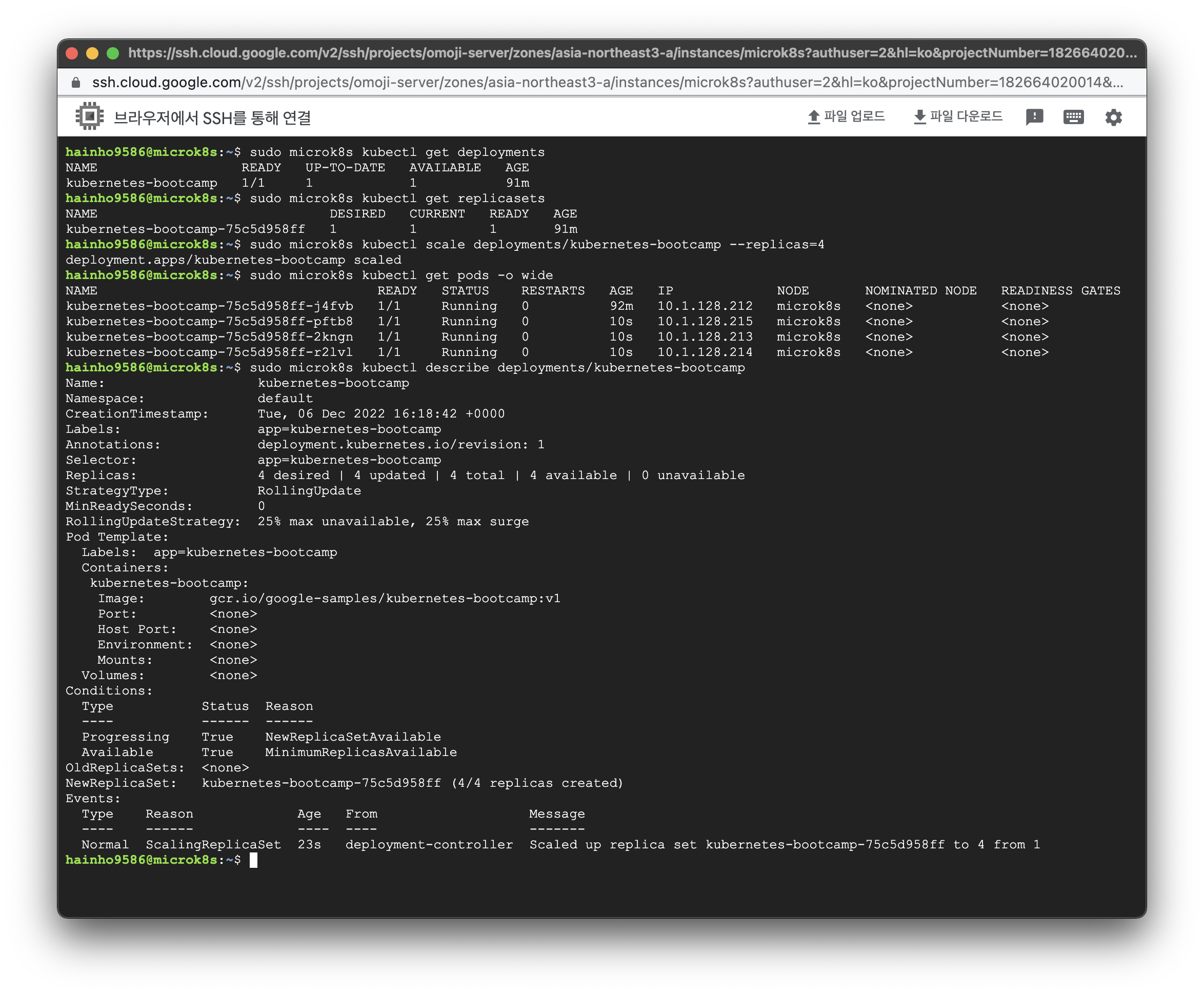Screen dimensions: 1204x994
Task: Click the upload arrow icon
Action: point(814,117)
